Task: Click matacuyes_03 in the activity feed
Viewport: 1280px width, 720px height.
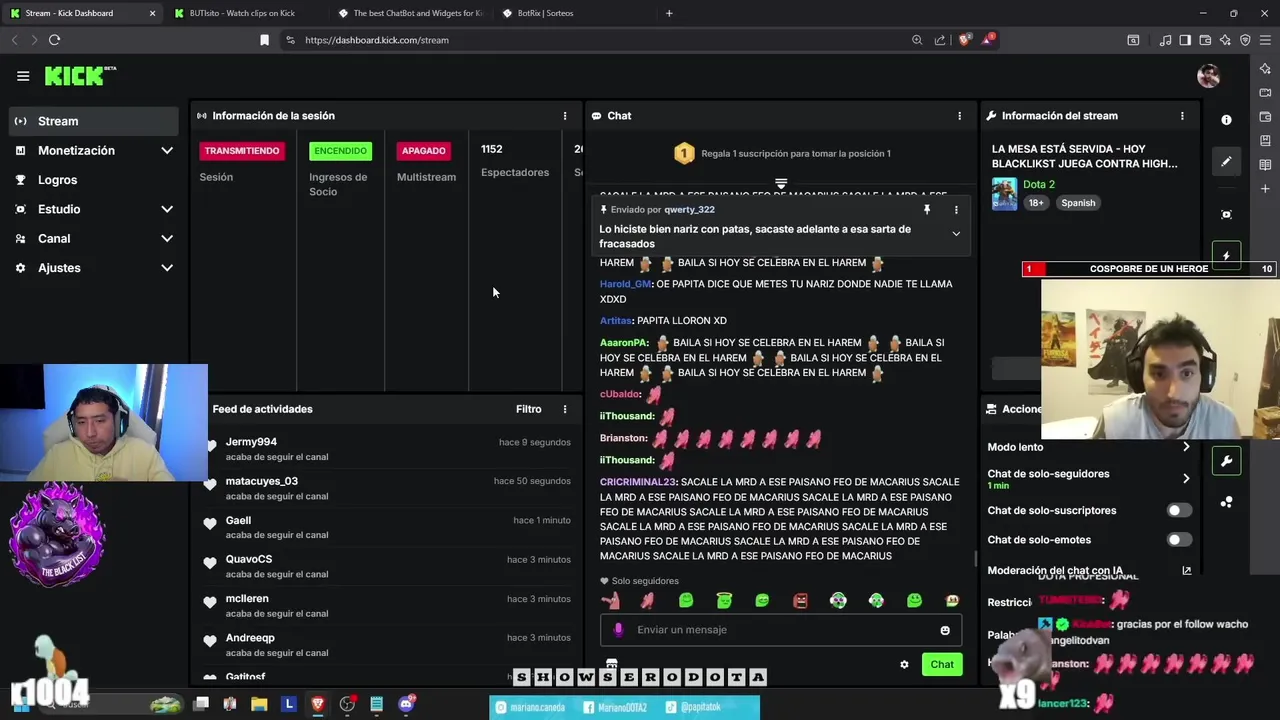Action: point(262,481)
